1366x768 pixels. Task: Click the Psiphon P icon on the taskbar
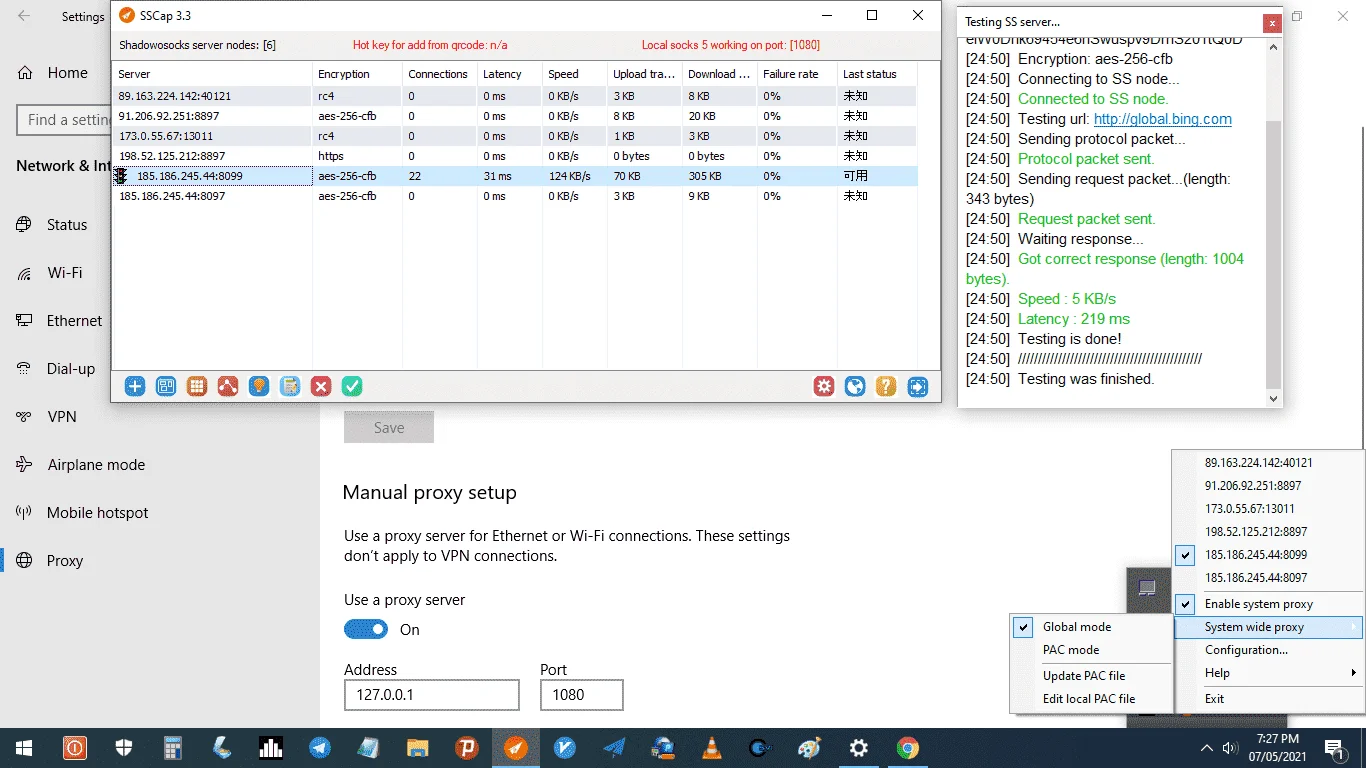pyautogui.click(x=467, y=748)
